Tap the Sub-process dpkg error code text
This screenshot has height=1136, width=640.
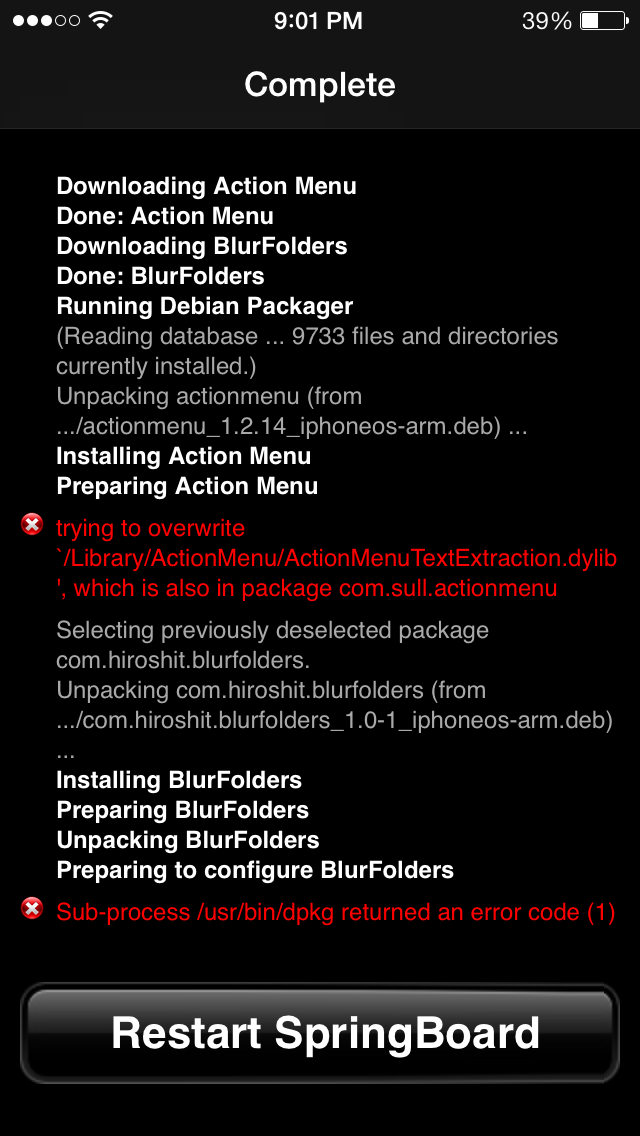pyautogui.click(x=336, y=912)
